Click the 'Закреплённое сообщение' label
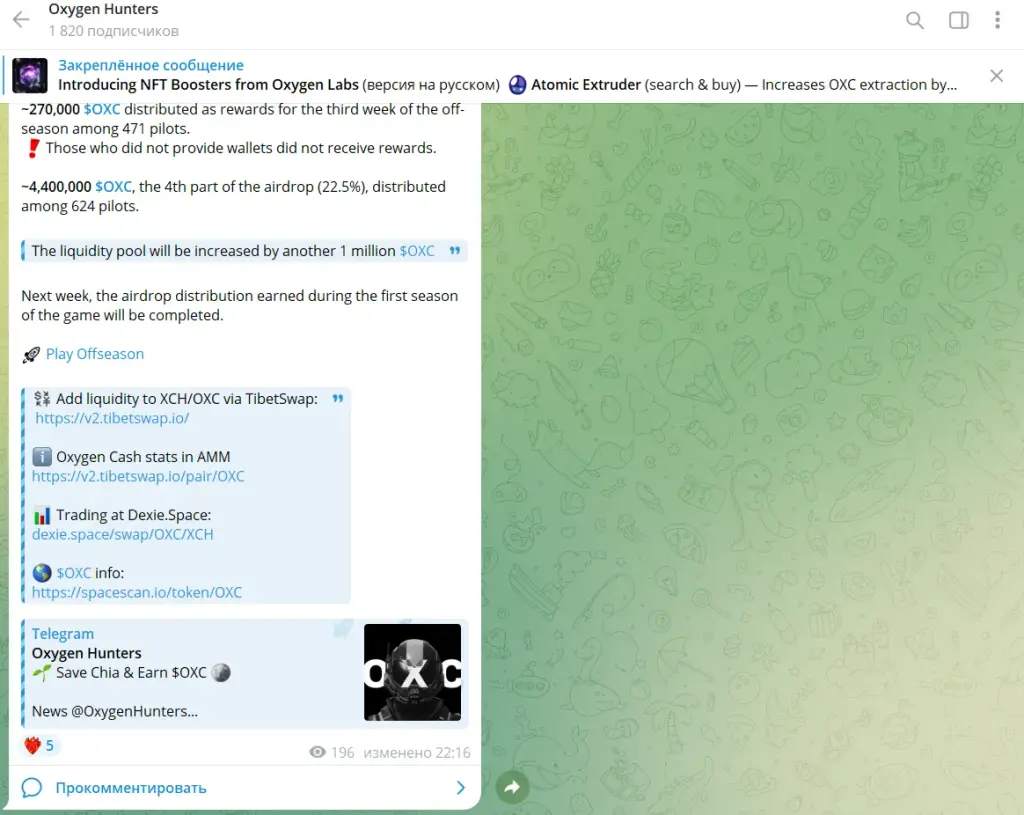This screenshot has width=1024, height=815. coord(151,65)
